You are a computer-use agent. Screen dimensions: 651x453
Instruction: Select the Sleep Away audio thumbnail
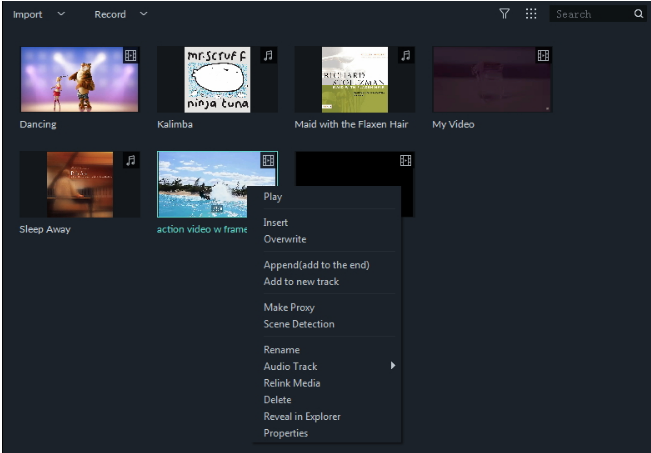(80, 184)
